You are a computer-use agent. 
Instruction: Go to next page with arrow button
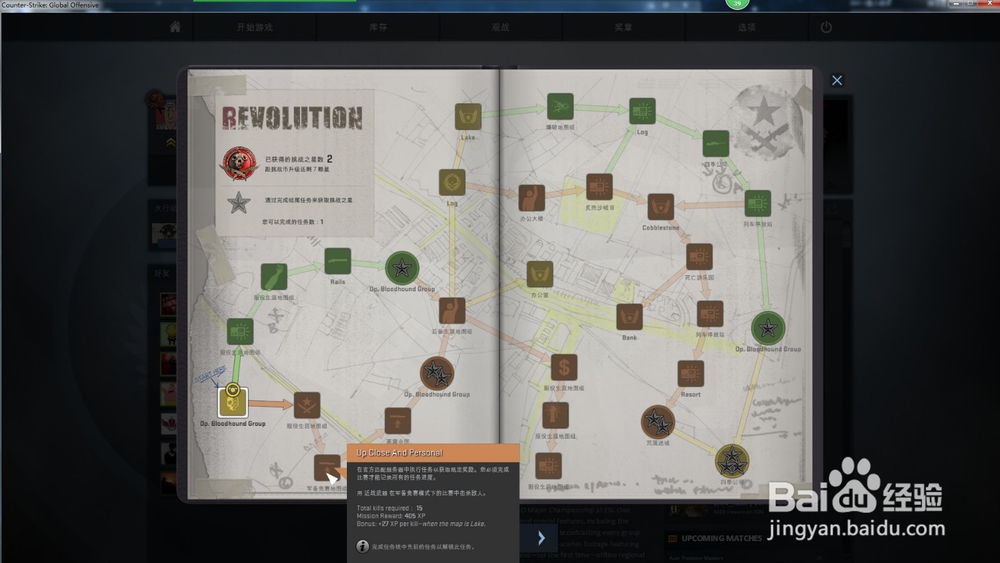(x=540, y=537)
